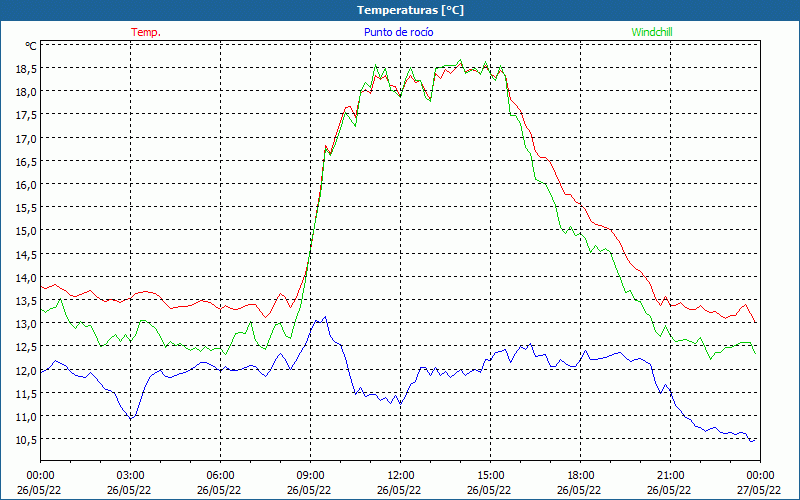Click the 21:00 time axis label
Image resolution: width=800 pixels, height=500 pixels.
point(670,475)
